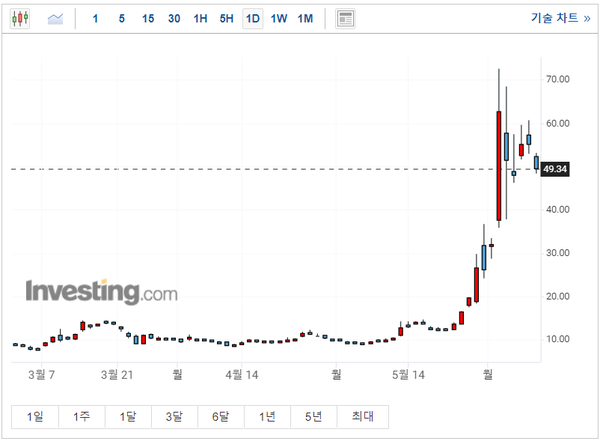Choose the 15 minute interval
Viewport: 600px width, 441px height.
(148, 19)
